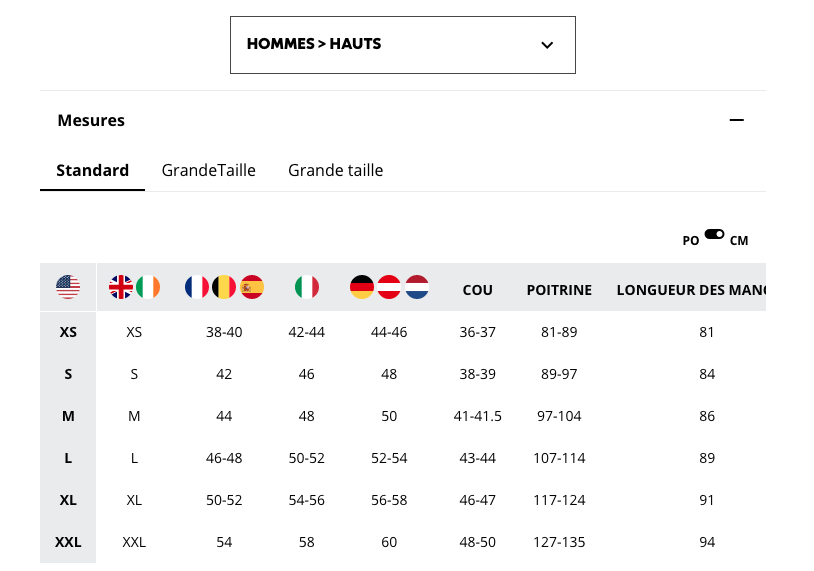
Task: Click the Italy flag icon
Action: pyautogui.click(x=307, y=287)
